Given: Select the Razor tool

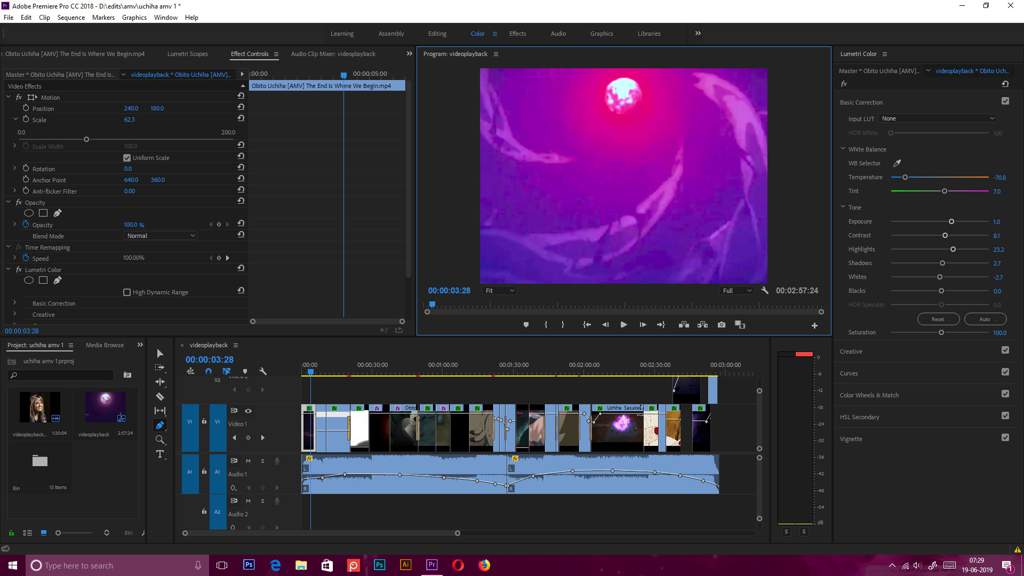Looking at the screenshot, I should [159, 396].
